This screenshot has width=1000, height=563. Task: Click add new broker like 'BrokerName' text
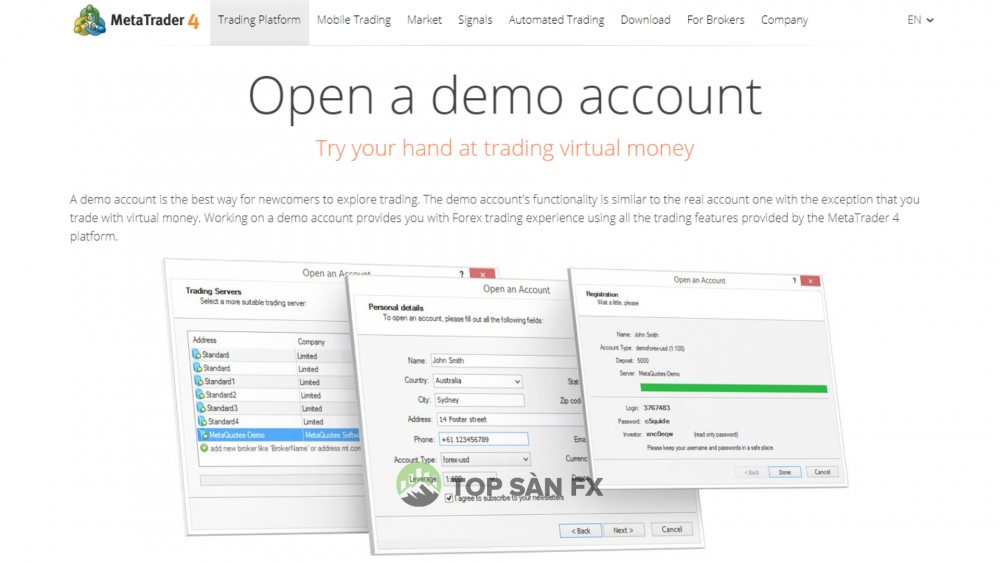(x=285, y=448)
